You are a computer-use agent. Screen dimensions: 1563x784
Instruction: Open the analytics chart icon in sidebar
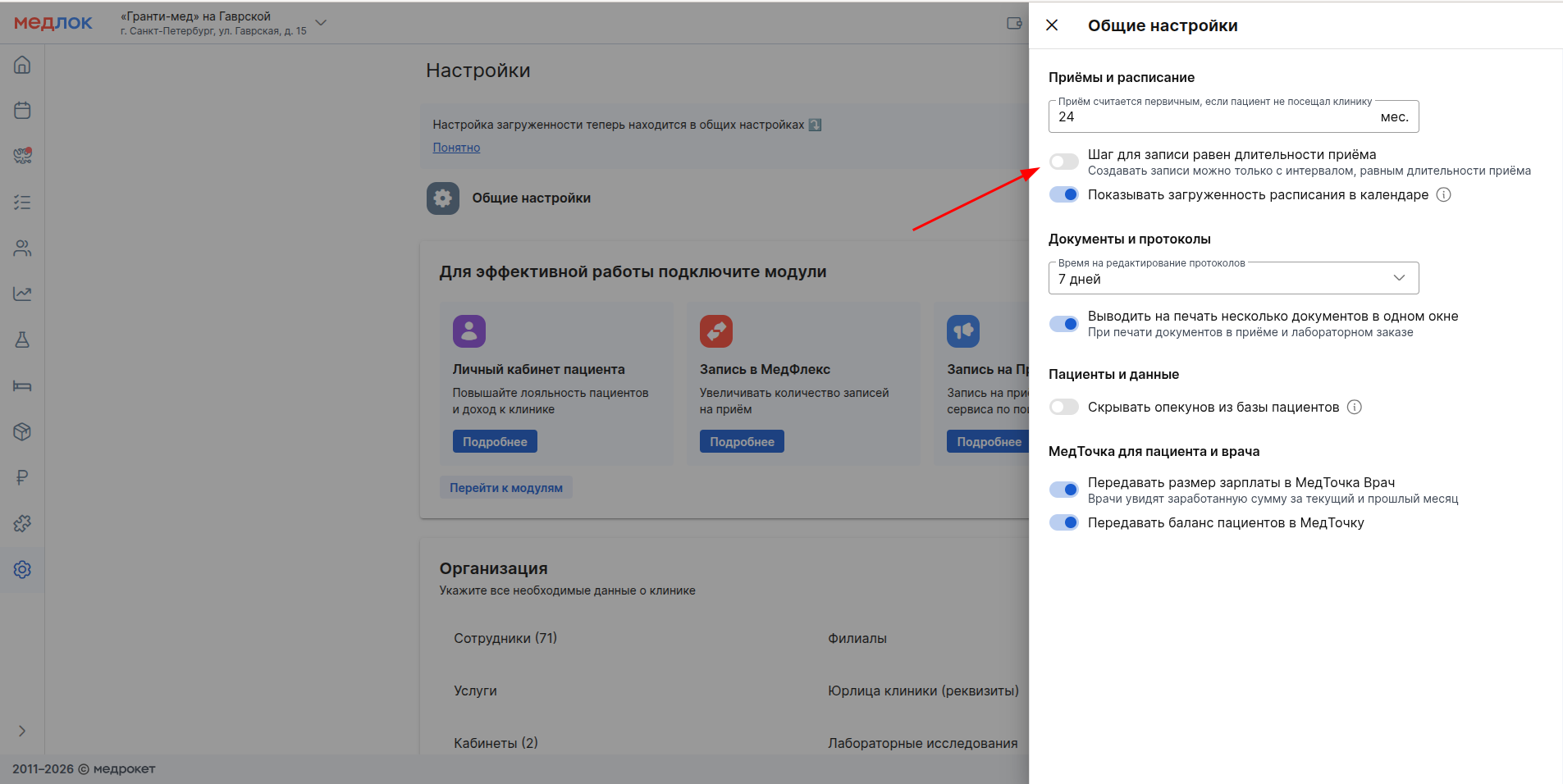22,294
